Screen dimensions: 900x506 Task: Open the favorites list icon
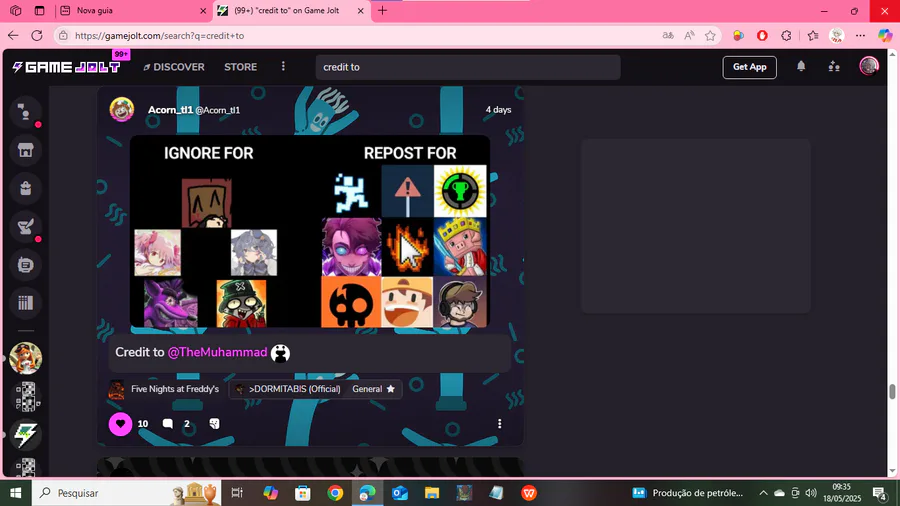[x=813, y=36]
